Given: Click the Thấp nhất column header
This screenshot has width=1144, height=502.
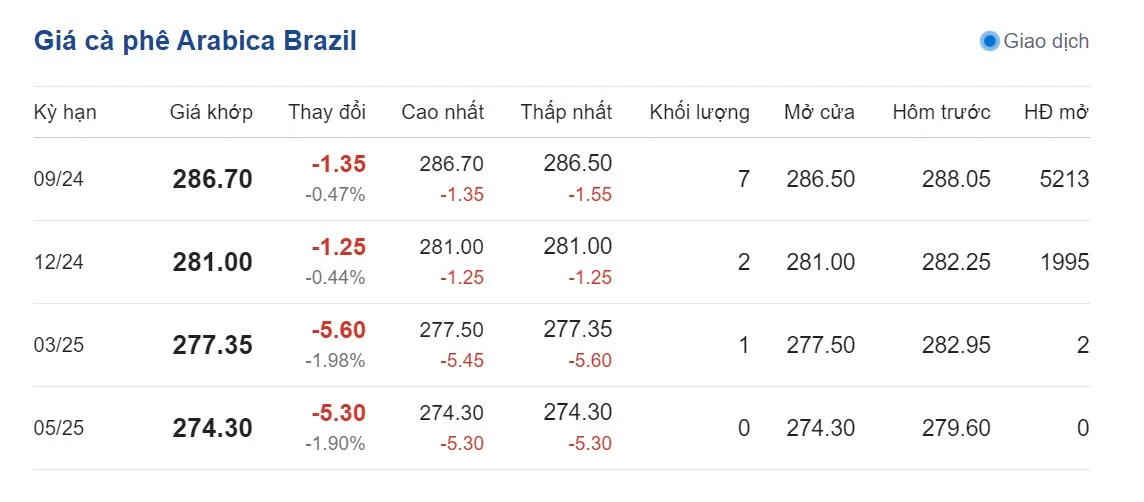Looking at the screenshot, I should pyautogui.click(x=567, y=112).
